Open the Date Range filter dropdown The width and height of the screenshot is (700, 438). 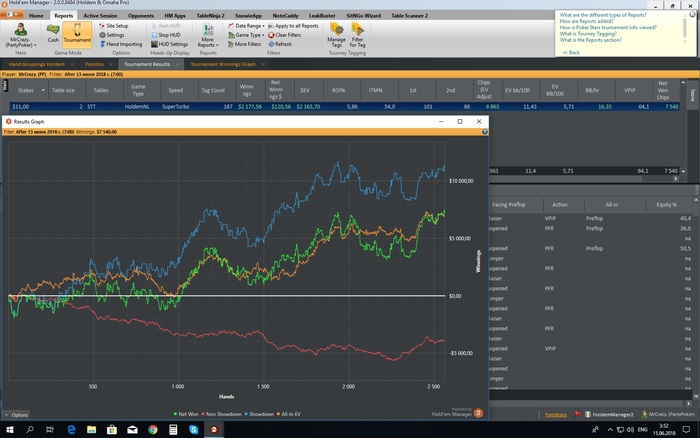click(x=246, y=26)
